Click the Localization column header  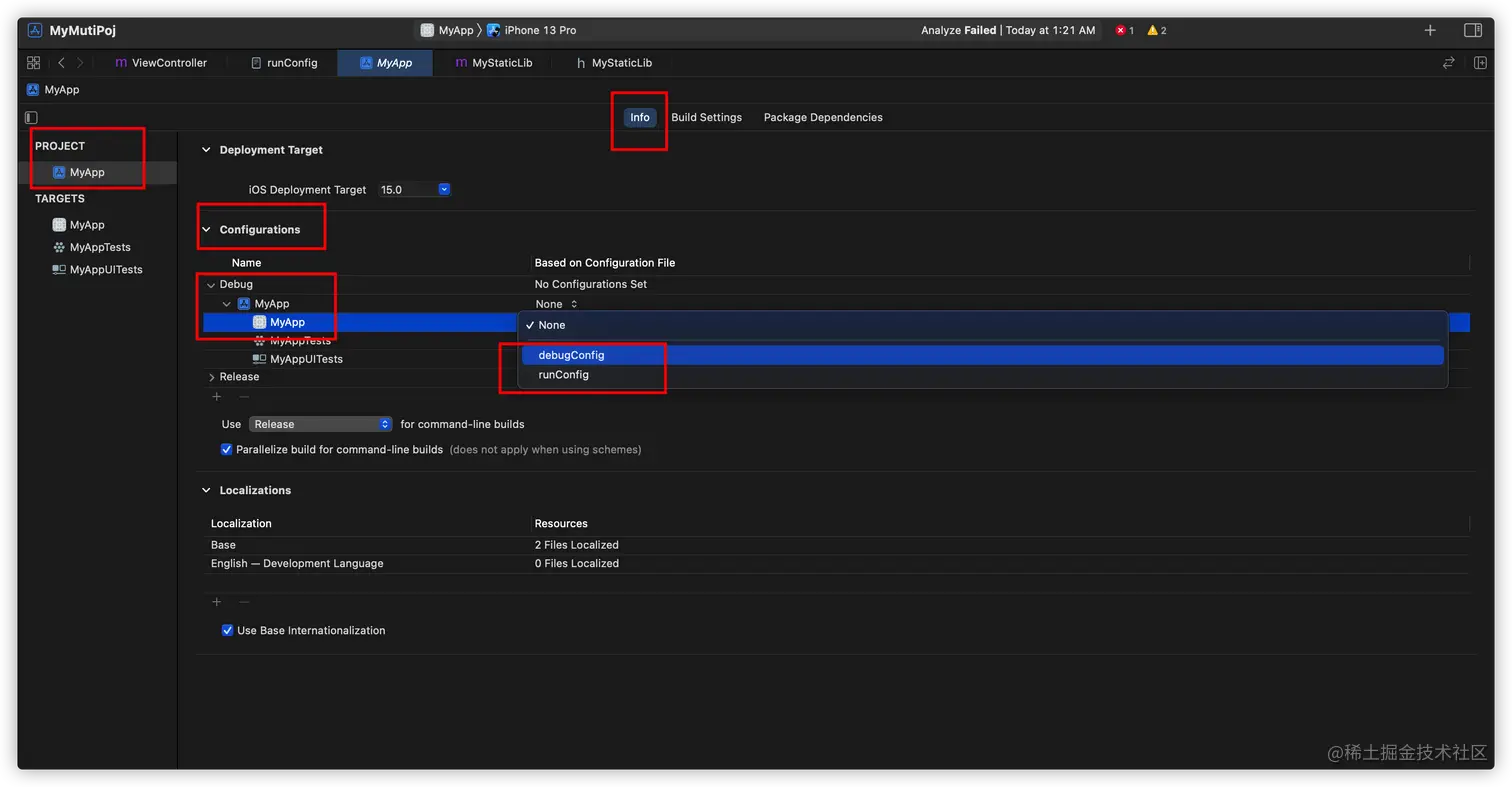click(241, 523)
